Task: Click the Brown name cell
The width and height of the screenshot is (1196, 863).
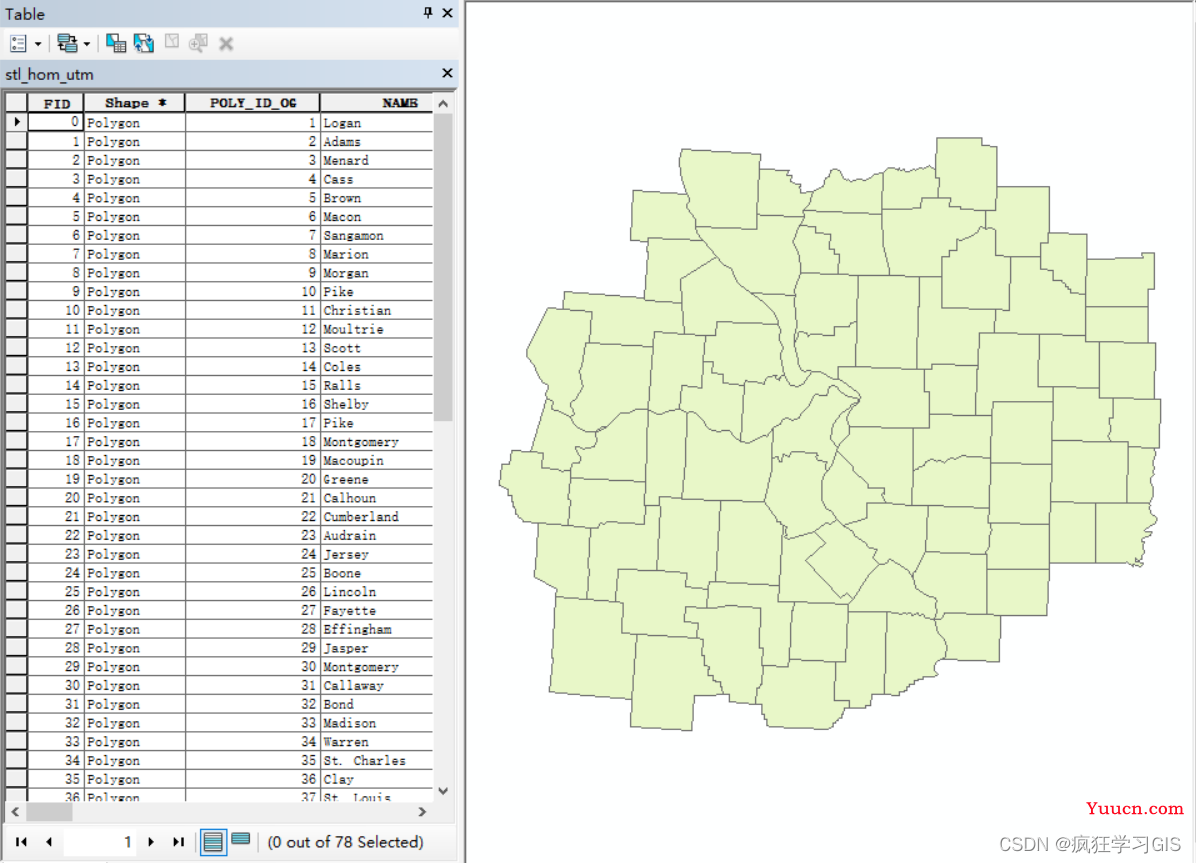Action: (x=376, y=198)
